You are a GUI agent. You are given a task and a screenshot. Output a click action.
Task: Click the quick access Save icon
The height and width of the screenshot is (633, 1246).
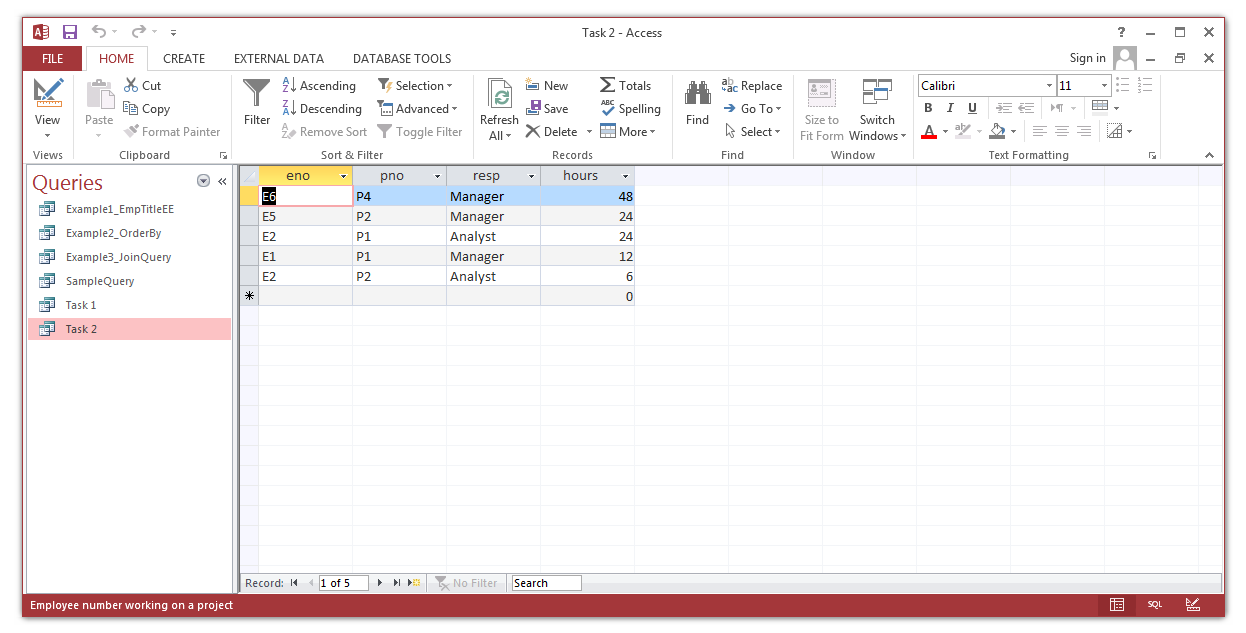(x=69, y=32)
